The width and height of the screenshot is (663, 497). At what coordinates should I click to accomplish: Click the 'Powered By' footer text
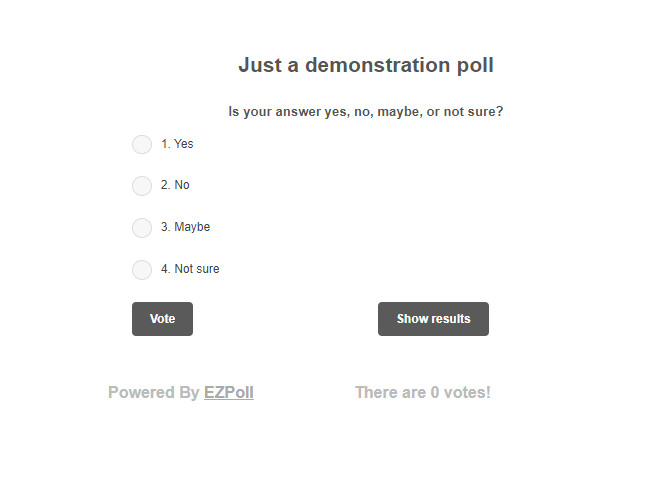point(154,393)
